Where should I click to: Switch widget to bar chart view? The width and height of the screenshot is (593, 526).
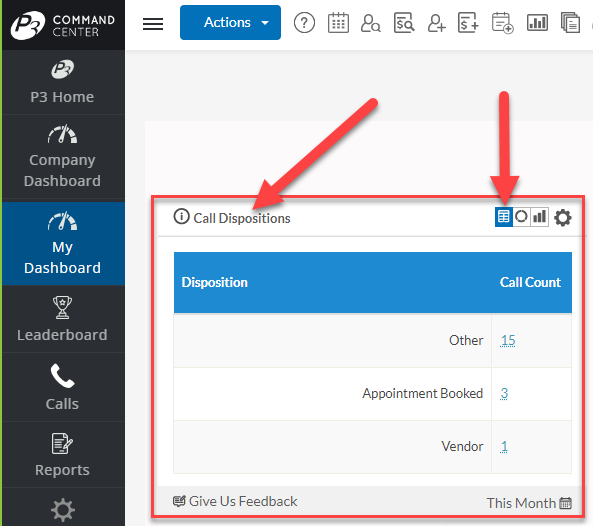pyautogui.click(x=539, y=217)
